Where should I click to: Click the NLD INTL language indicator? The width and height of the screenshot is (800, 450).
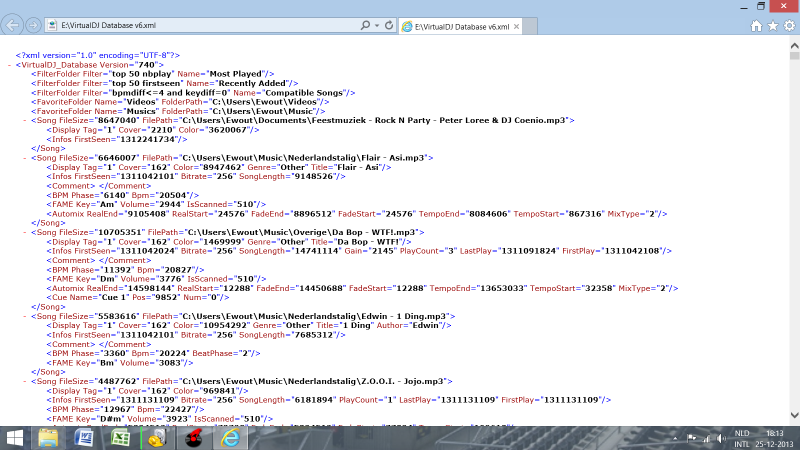pyautogui.click(x=742, y=439)
